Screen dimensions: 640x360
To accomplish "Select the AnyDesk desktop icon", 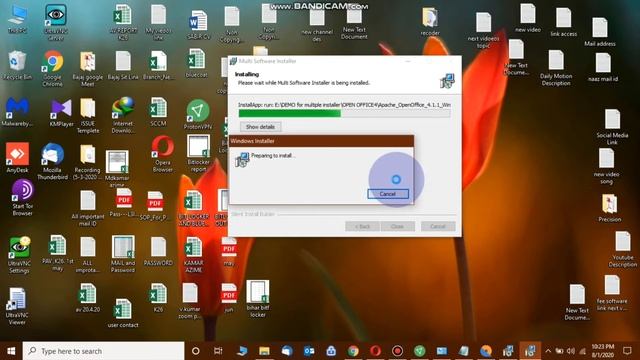I will tap(17, 158).
